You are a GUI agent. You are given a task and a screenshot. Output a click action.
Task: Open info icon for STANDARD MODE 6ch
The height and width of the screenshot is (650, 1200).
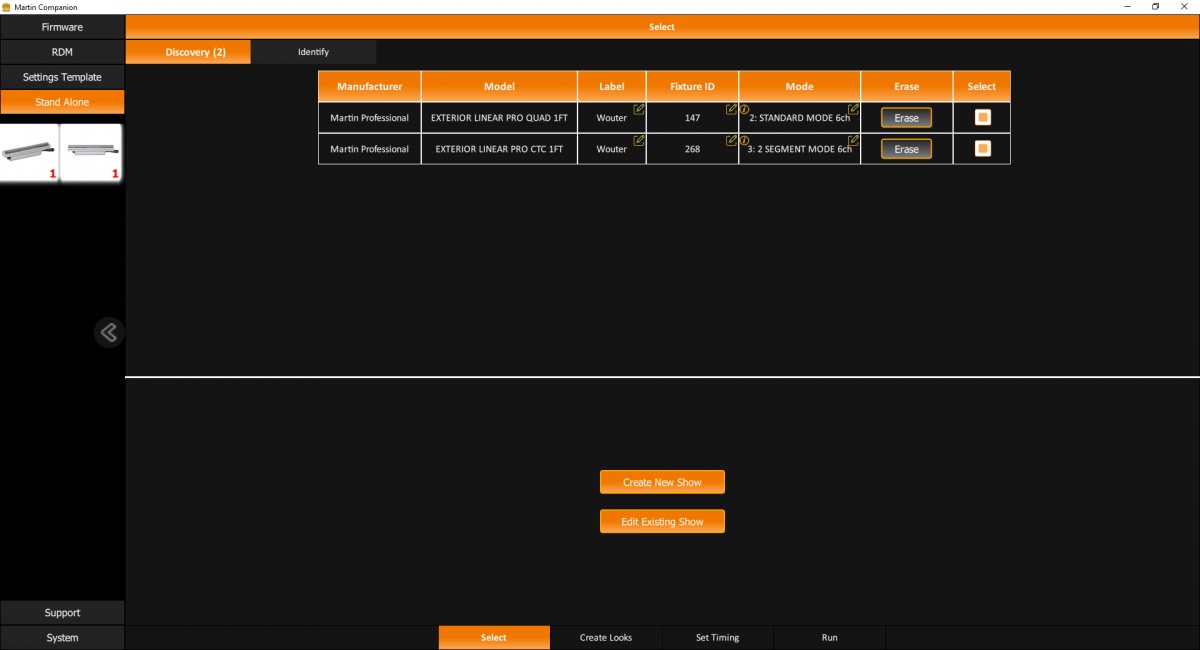point(744,109)
